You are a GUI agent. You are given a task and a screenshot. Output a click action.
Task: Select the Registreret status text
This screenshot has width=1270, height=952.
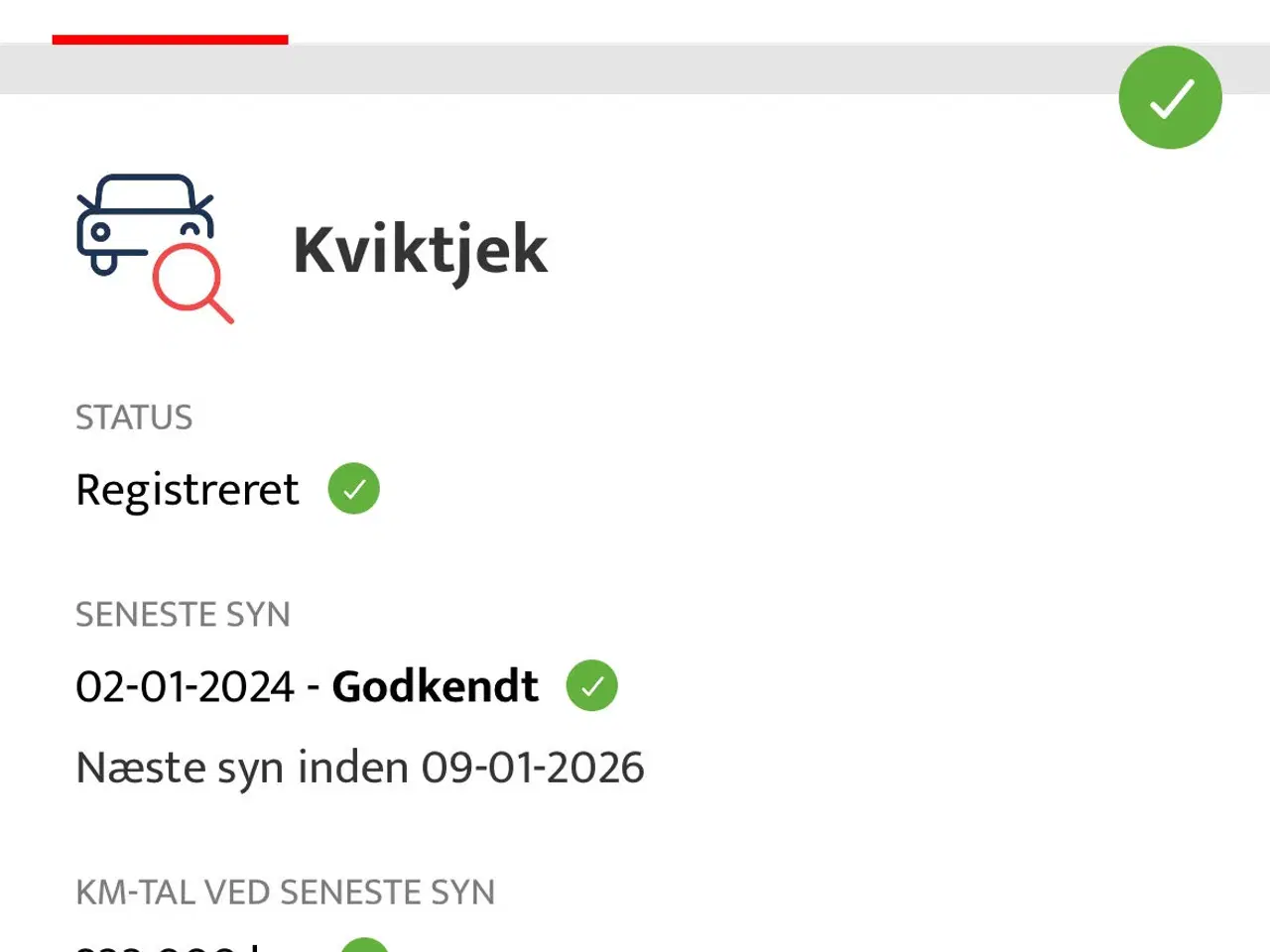tap(188, 490)
